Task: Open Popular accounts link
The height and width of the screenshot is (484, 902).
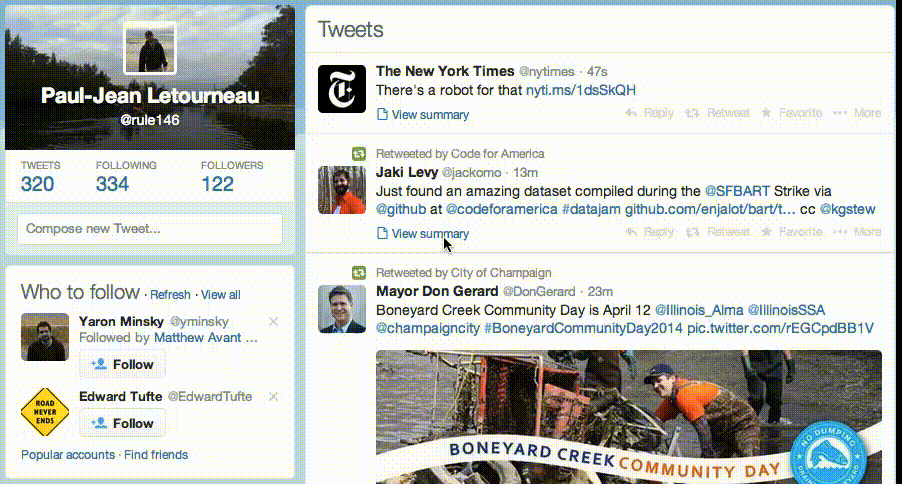Action: click(68, 455)
